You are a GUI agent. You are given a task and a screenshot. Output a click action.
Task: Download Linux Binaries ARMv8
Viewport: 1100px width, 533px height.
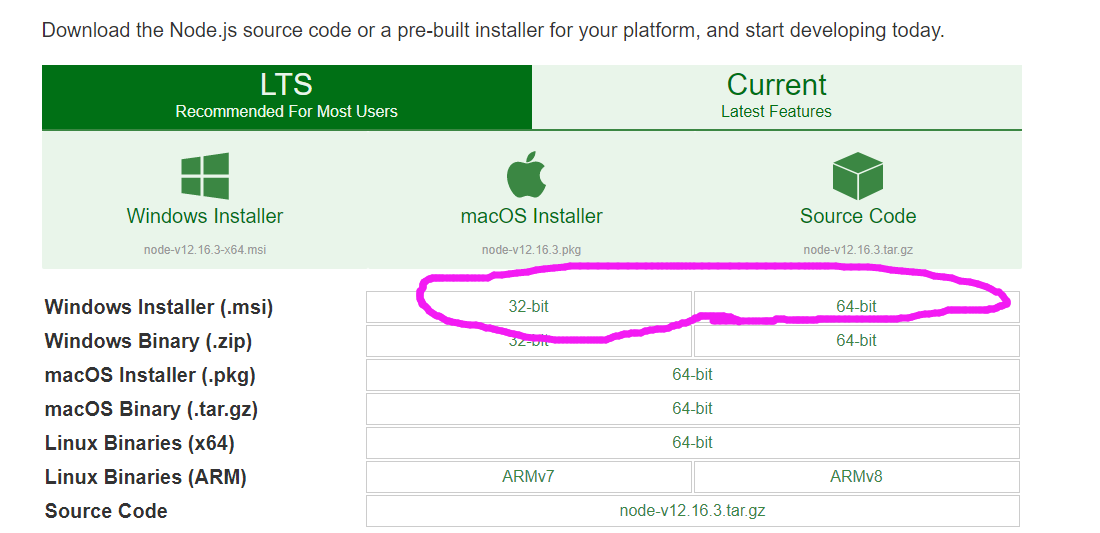click(856, 477)
